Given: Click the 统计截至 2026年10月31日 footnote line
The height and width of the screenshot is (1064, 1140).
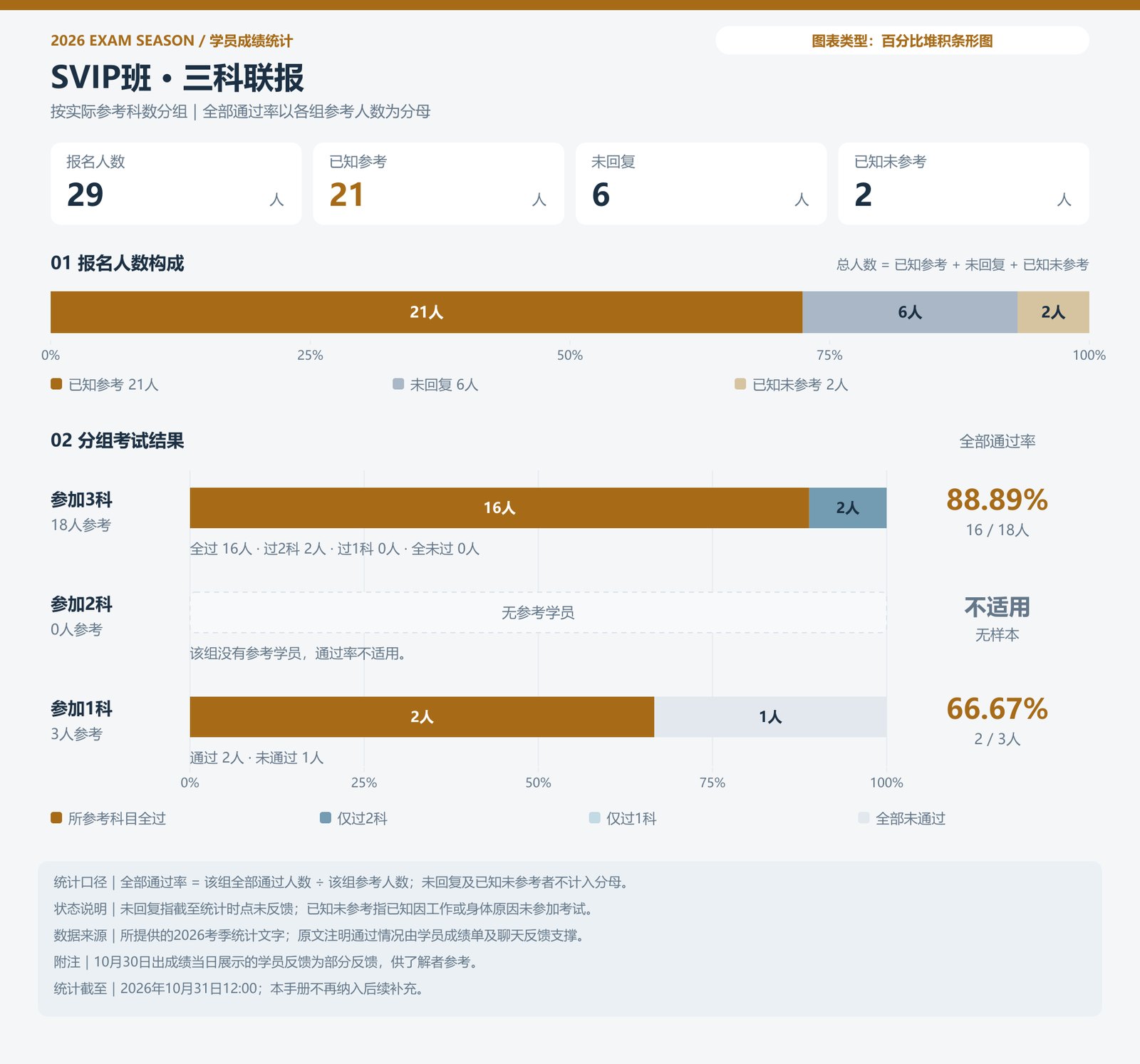Looking at the screenshot, I should (238, 988).
